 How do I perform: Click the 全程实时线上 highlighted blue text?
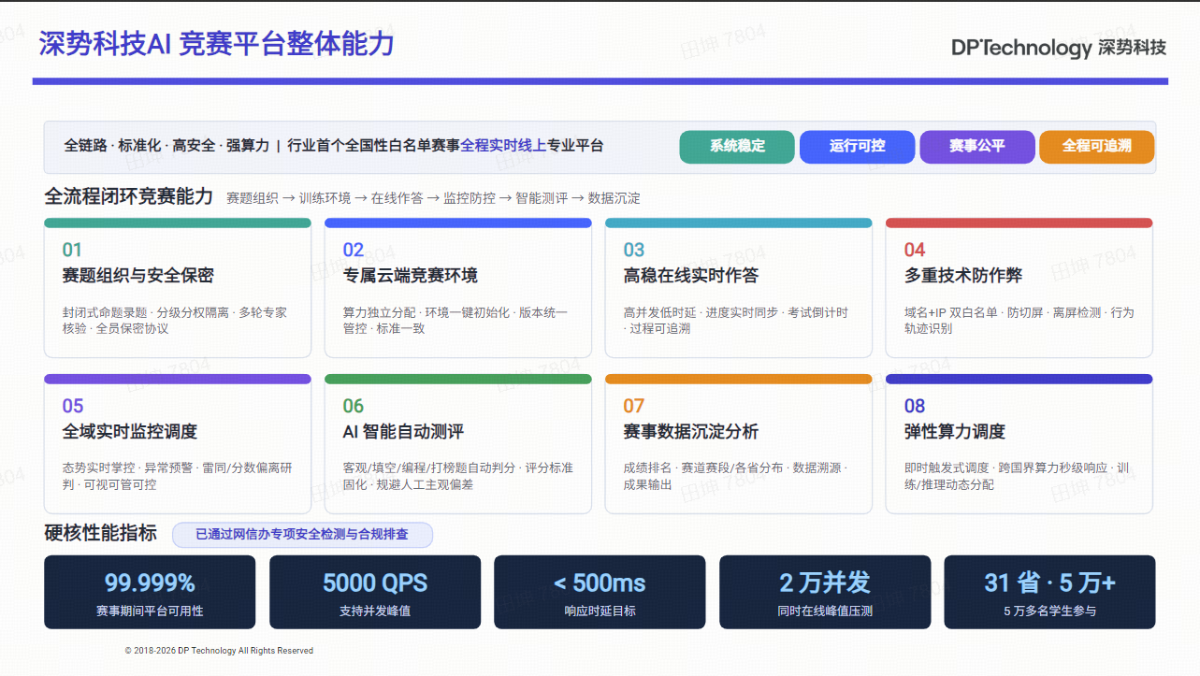click(503, 146)
